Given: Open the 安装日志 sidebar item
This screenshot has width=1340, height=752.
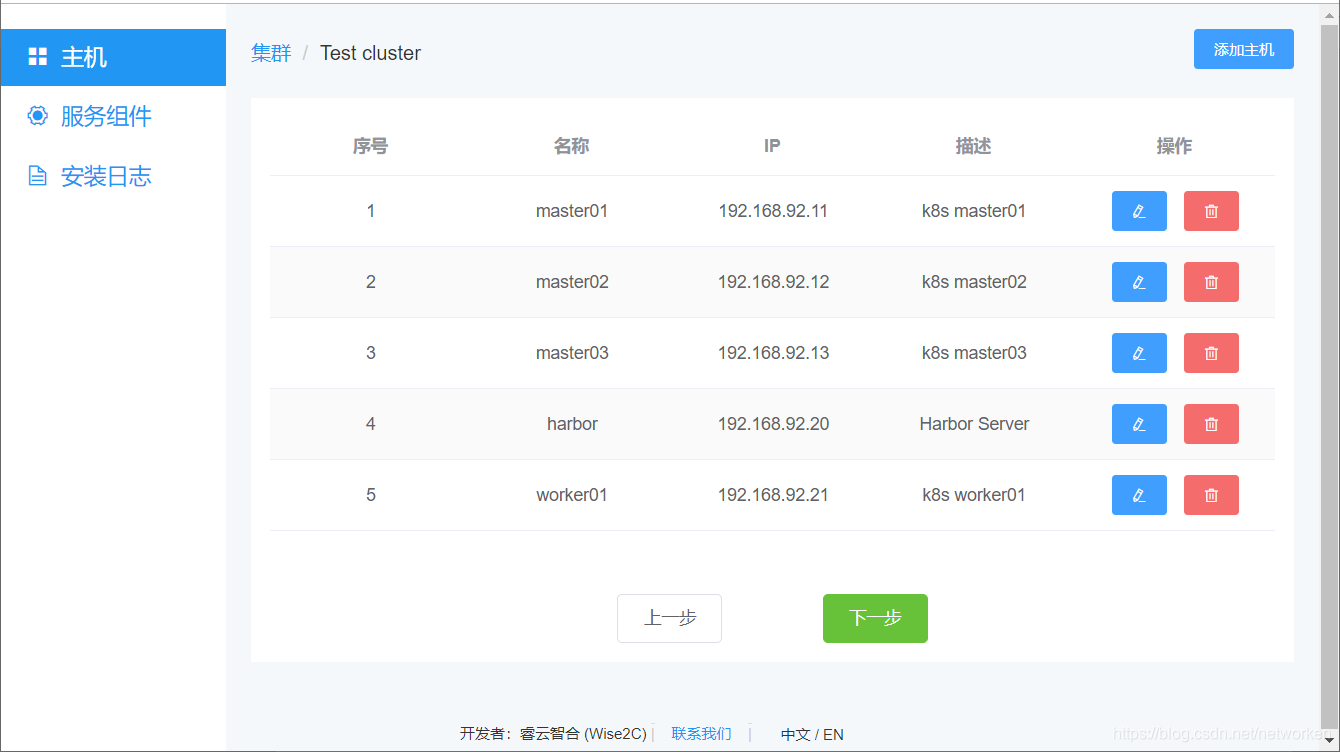Looking at the screenshot, I should 113,176.
